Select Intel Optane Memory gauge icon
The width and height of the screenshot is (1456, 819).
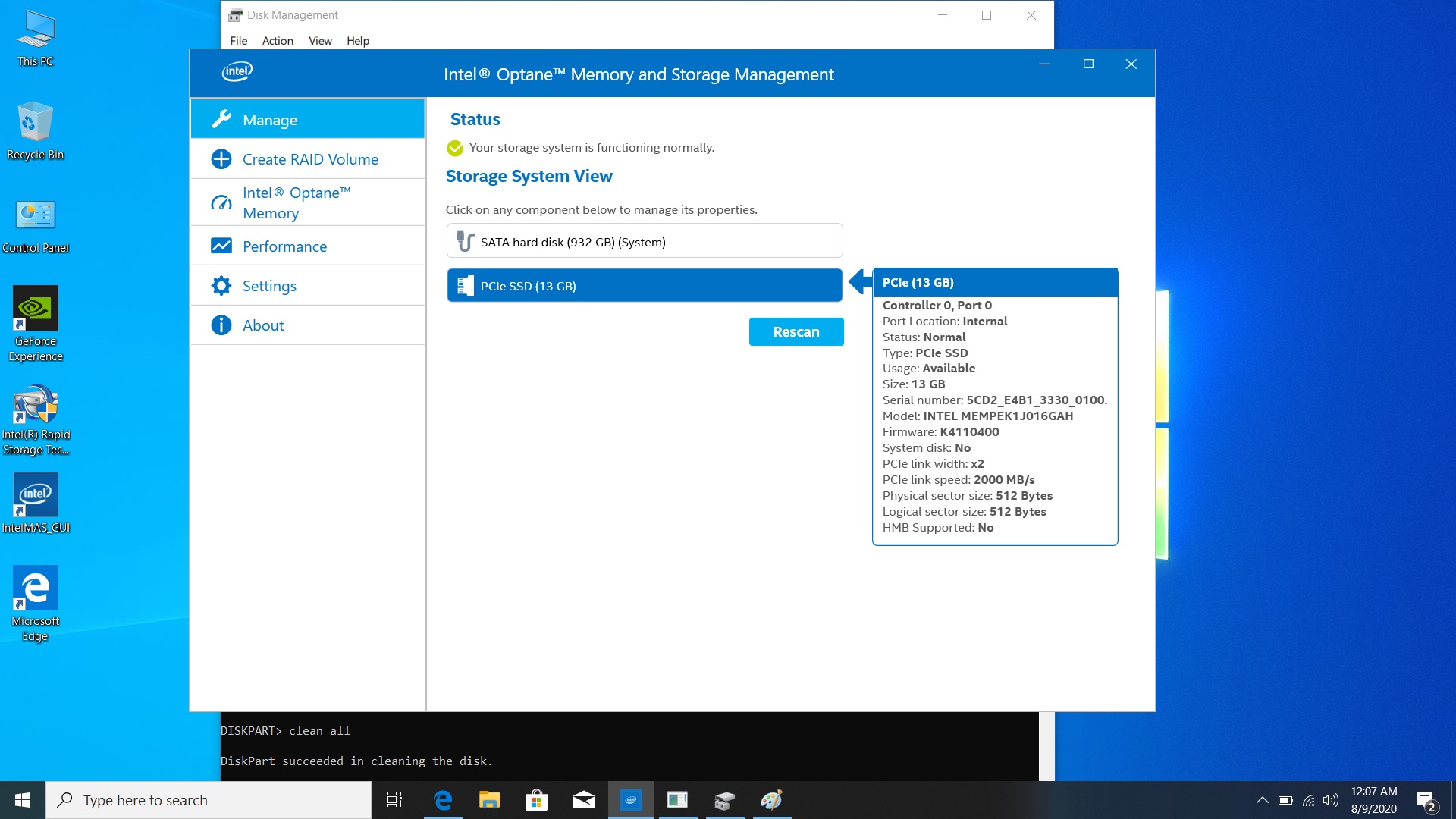[x=221, y=203]
